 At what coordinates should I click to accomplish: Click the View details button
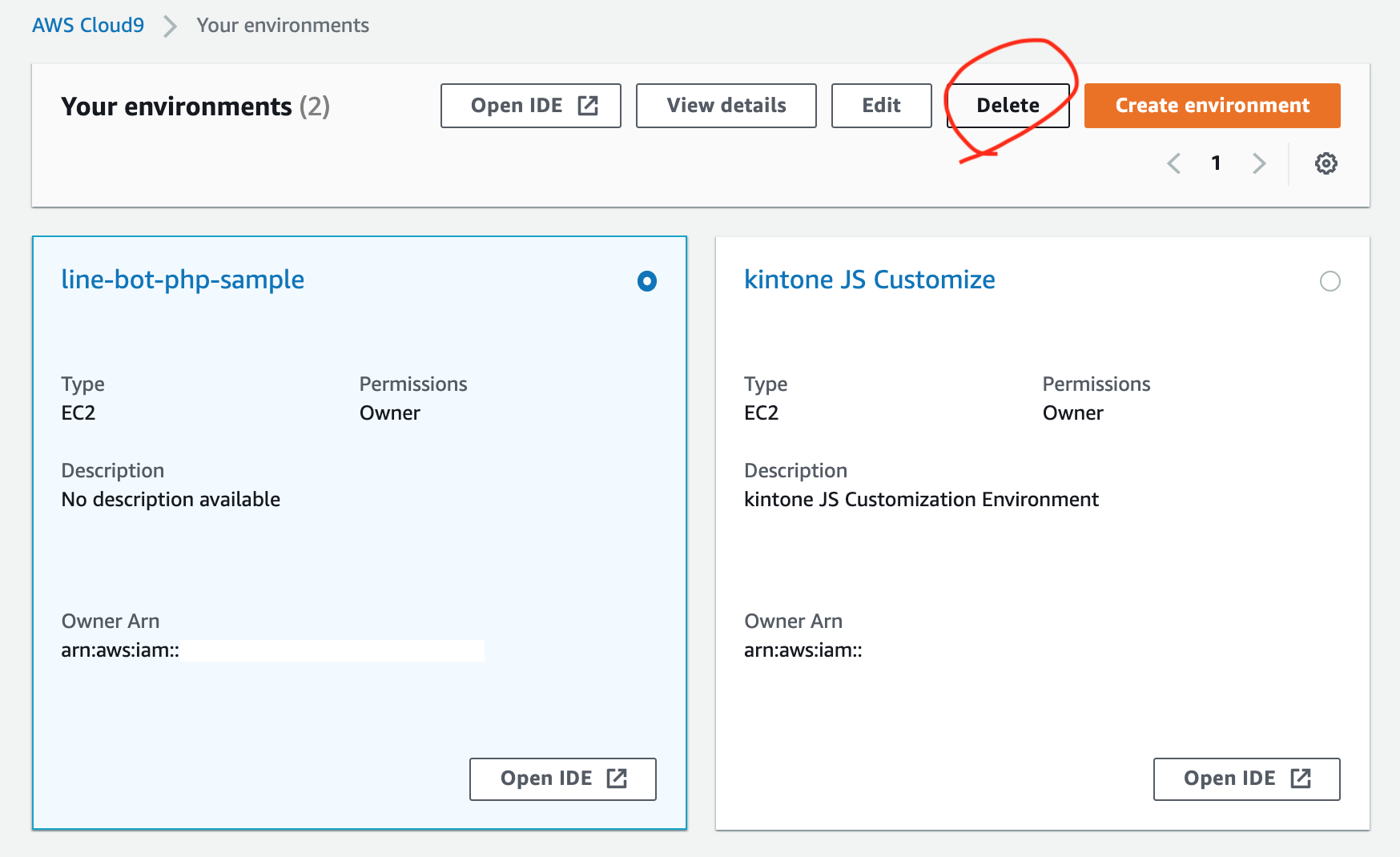pos(726,106)
